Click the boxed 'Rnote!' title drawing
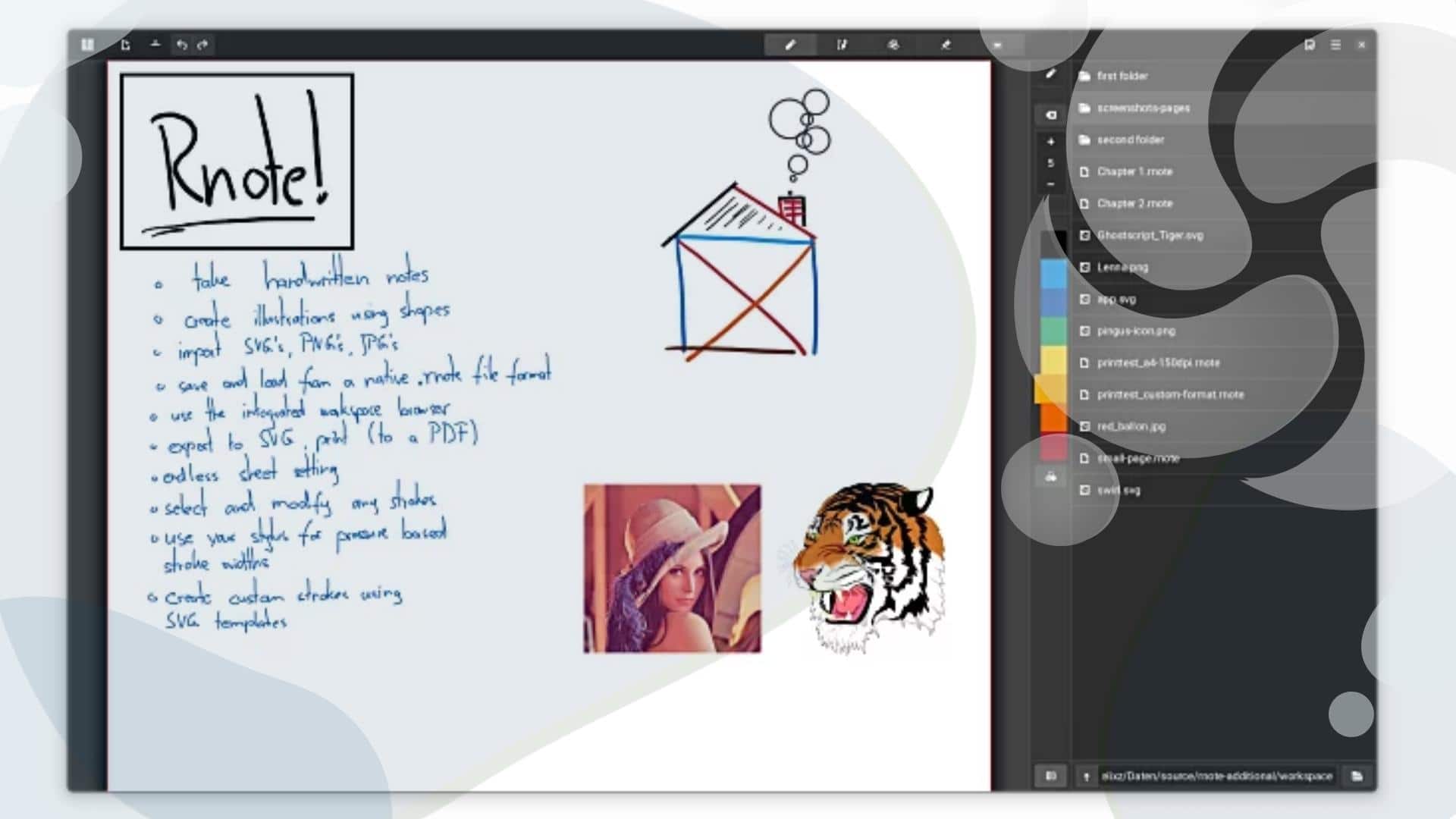Screen dimensions: 1456x819 pyautogui.click(x=237, y=162)
